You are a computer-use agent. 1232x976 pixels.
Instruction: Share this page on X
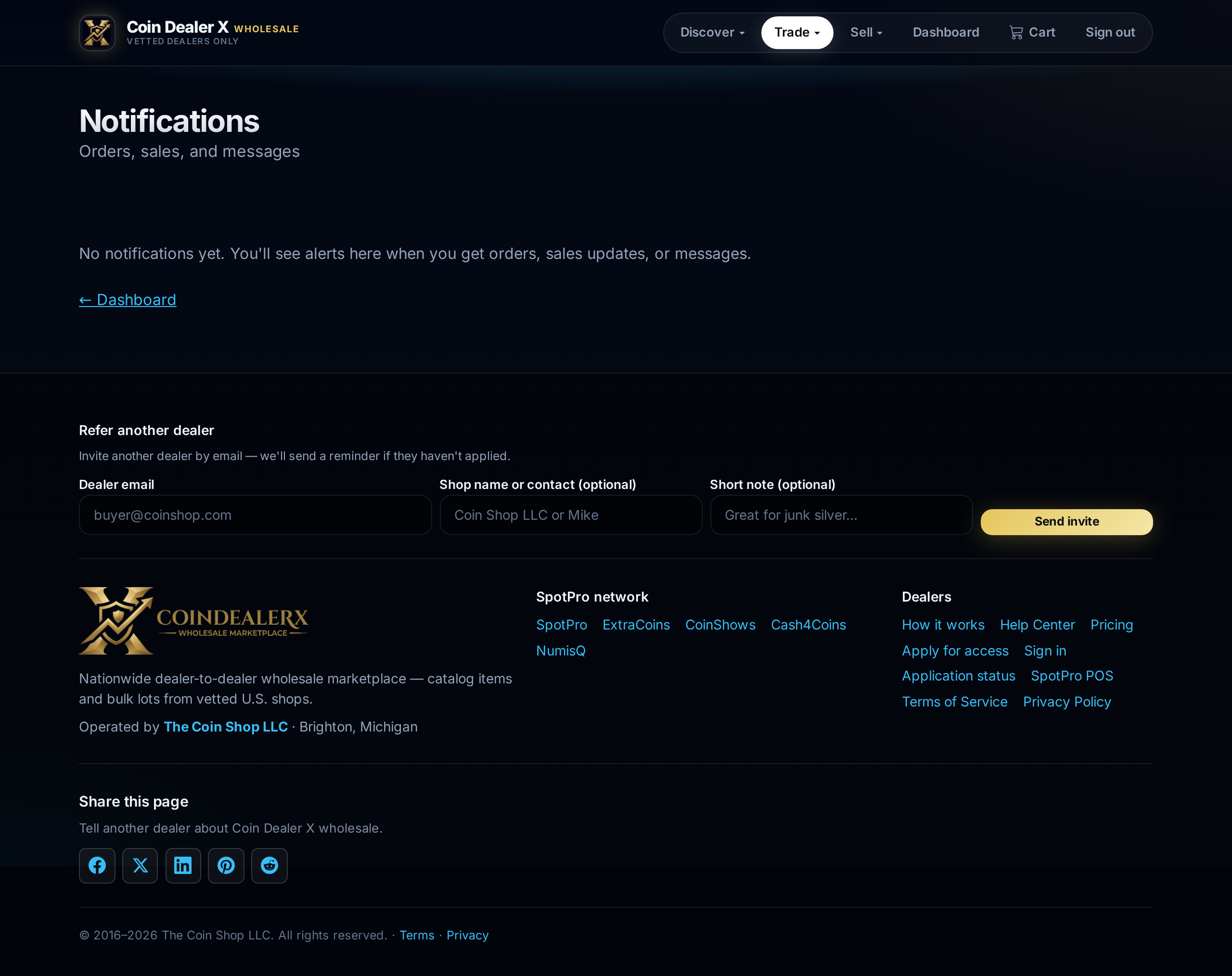140,866
